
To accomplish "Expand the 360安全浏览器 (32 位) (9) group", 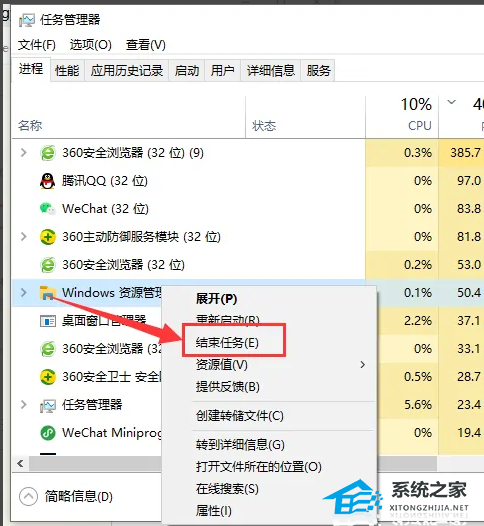I will pyautogui.click(x=23, y=153).
